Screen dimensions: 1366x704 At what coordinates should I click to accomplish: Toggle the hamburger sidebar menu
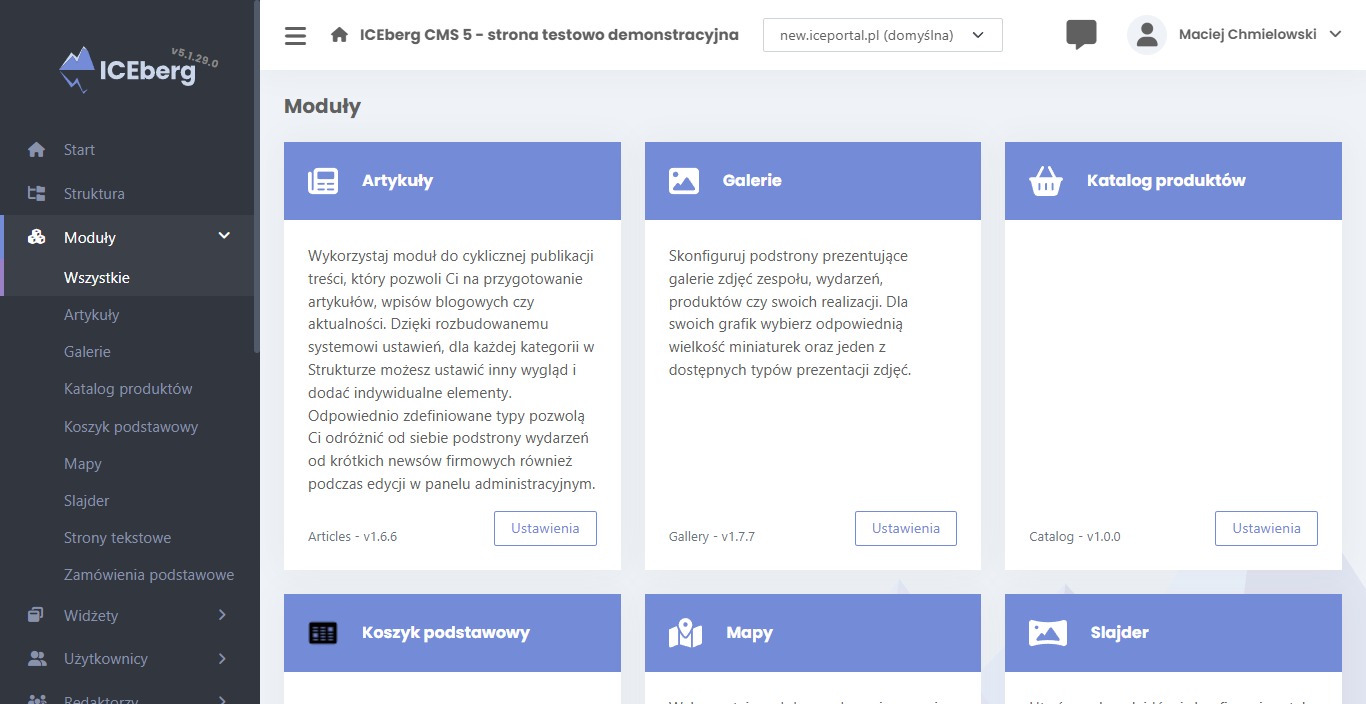pyautogui.click(x=295, y=36)
